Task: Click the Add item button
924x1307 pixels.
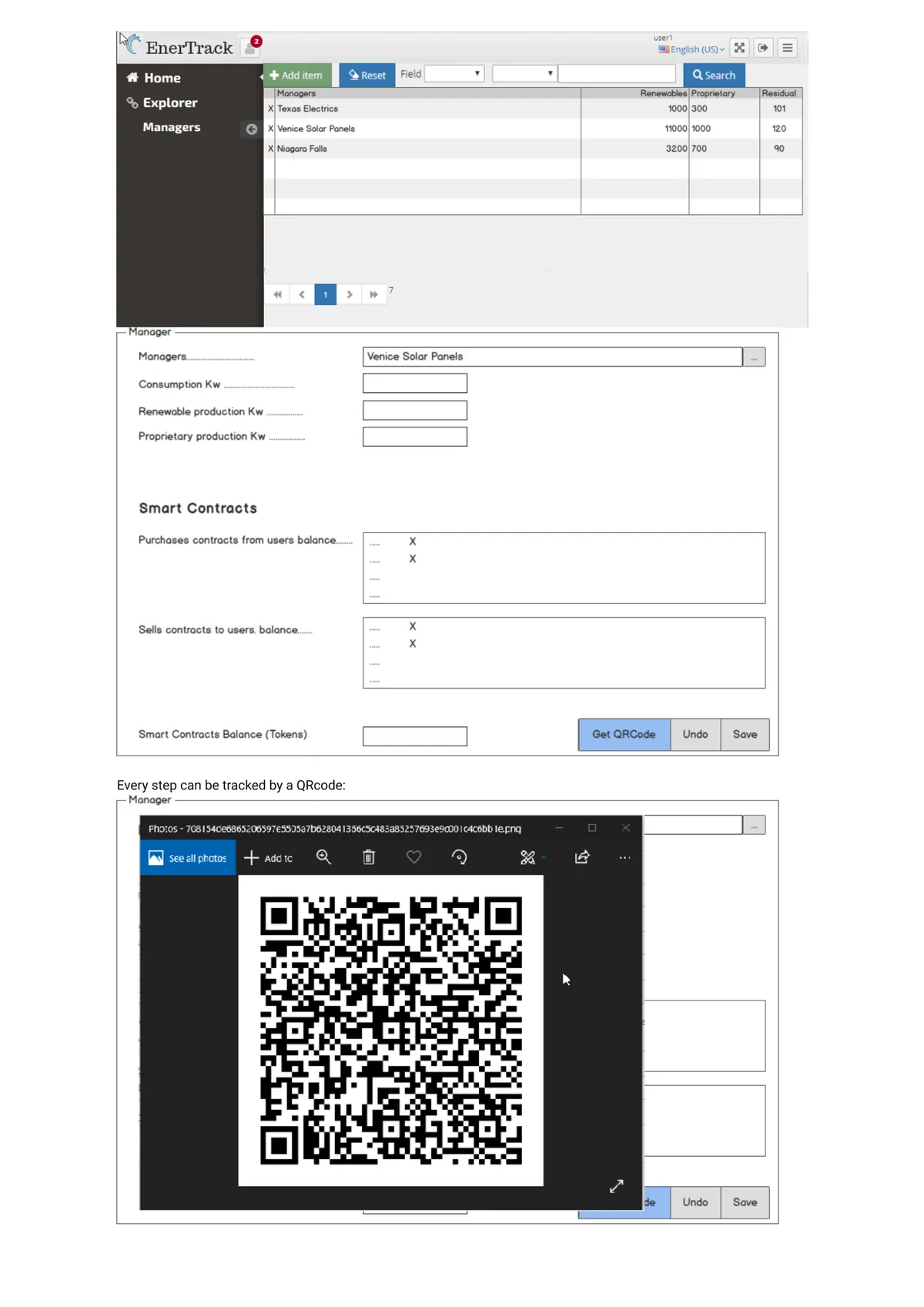Action: 297,75
